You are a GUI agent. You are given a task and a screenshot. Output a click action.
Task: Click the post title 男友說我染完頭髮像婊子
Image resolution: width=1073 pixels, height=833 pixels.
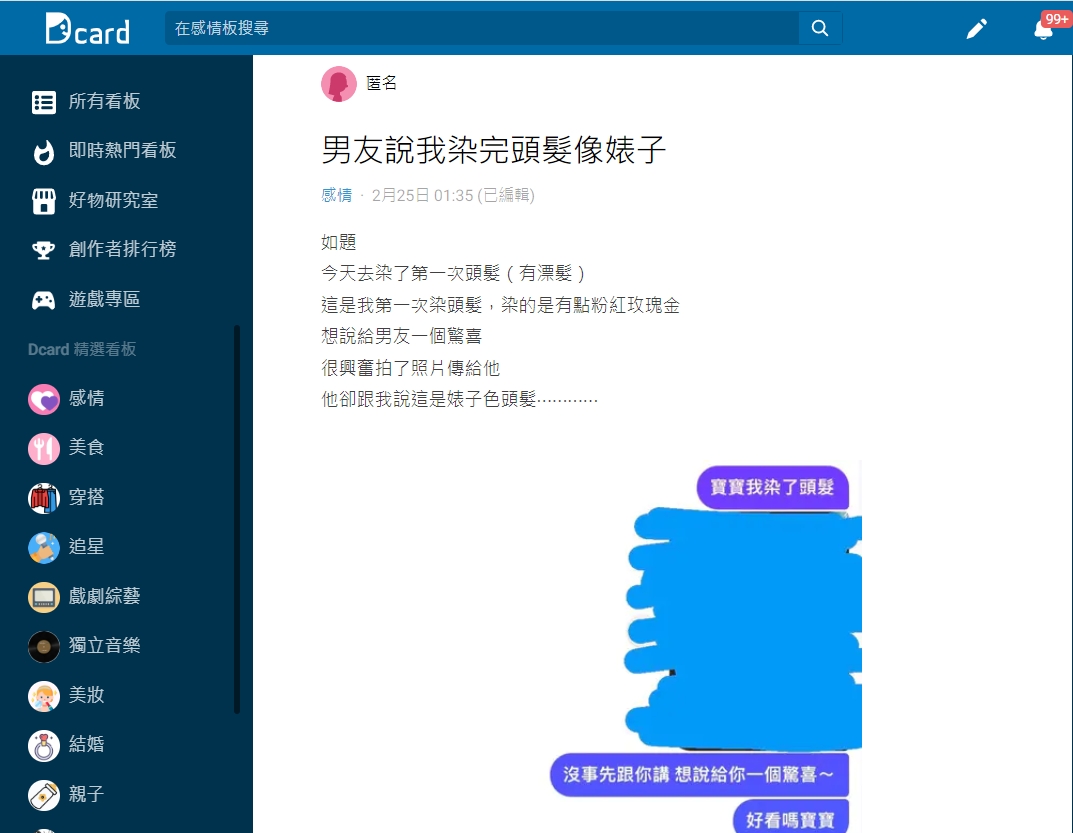[493, 150]
